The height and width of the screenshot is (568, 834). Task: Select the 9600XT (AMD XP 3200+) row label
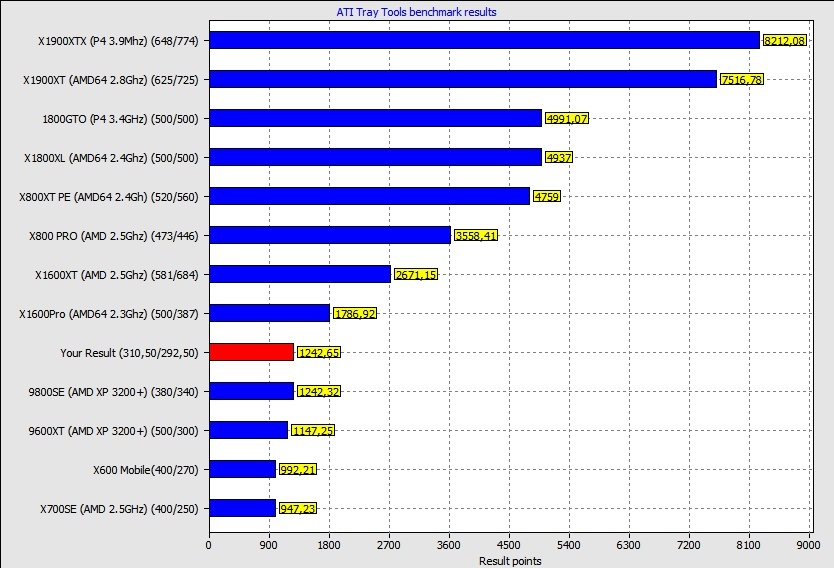coord(113,431)
